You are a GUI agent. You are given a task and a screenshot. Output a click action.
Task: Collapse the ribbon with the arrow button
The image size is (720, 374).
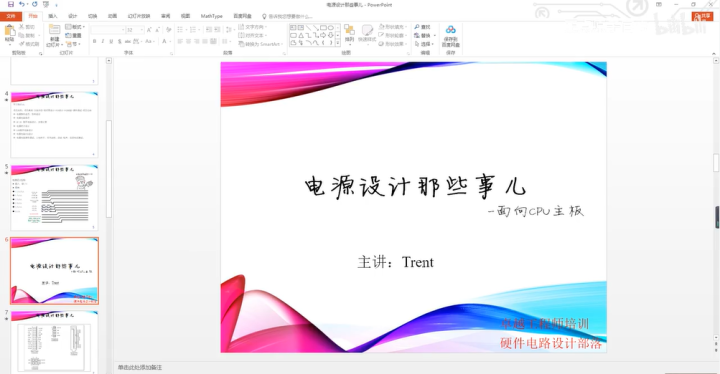[714, 53]
